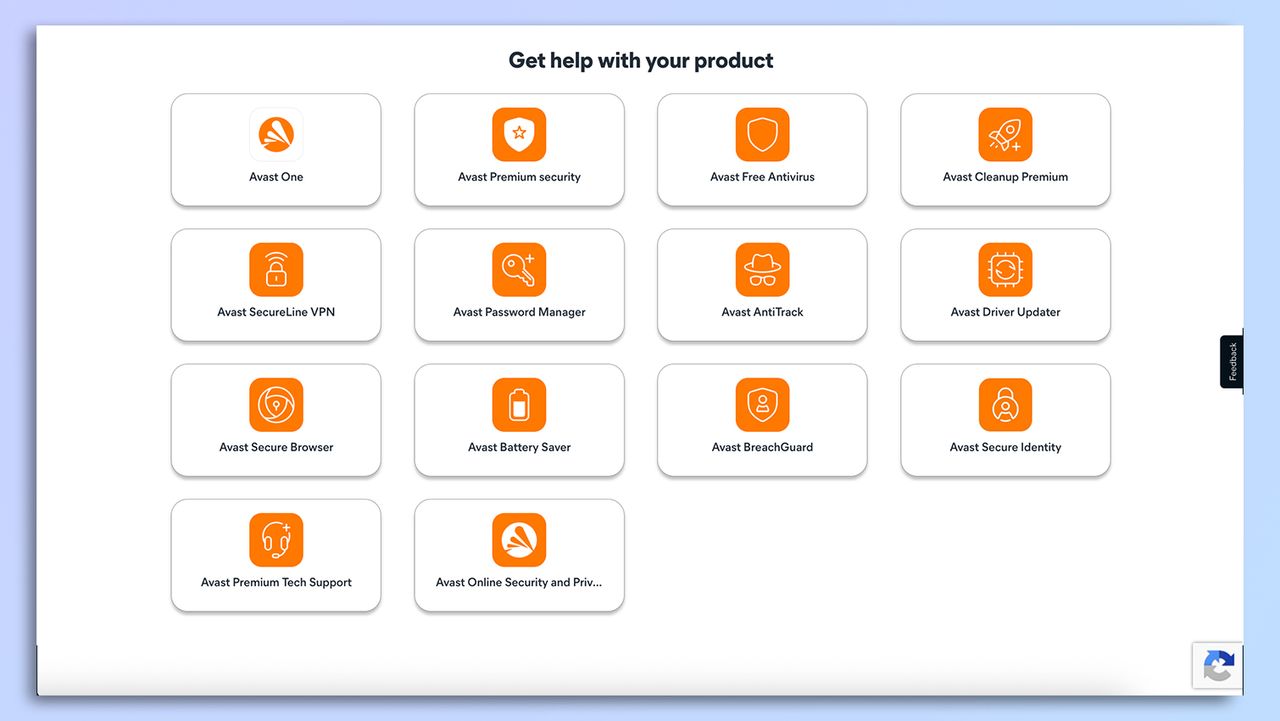Select Avast Password Manager label
This screenshot has height=721, width=1280.
pyautogui.click(x=519, y=312)
